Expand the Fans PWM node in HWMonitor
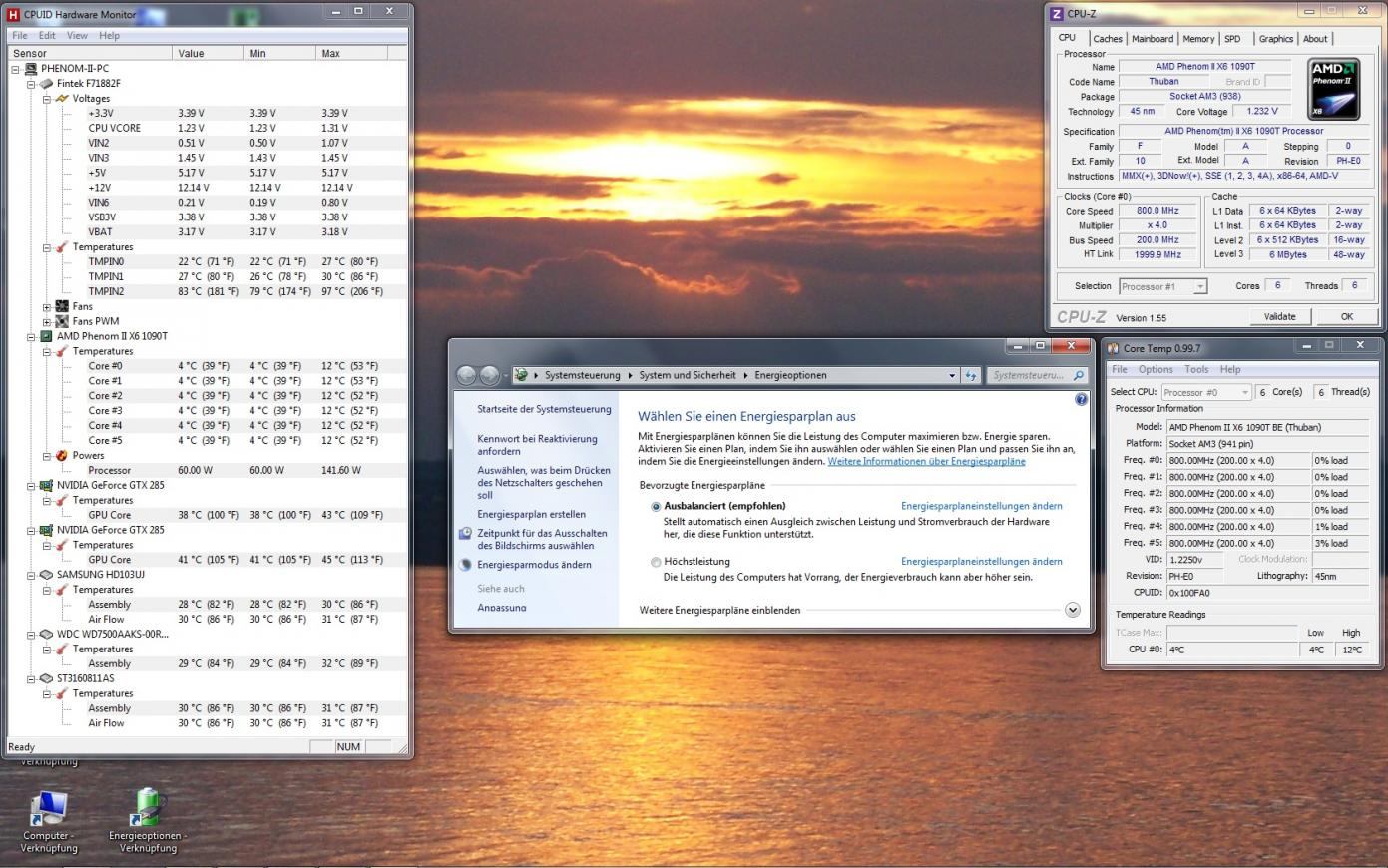 46,321
